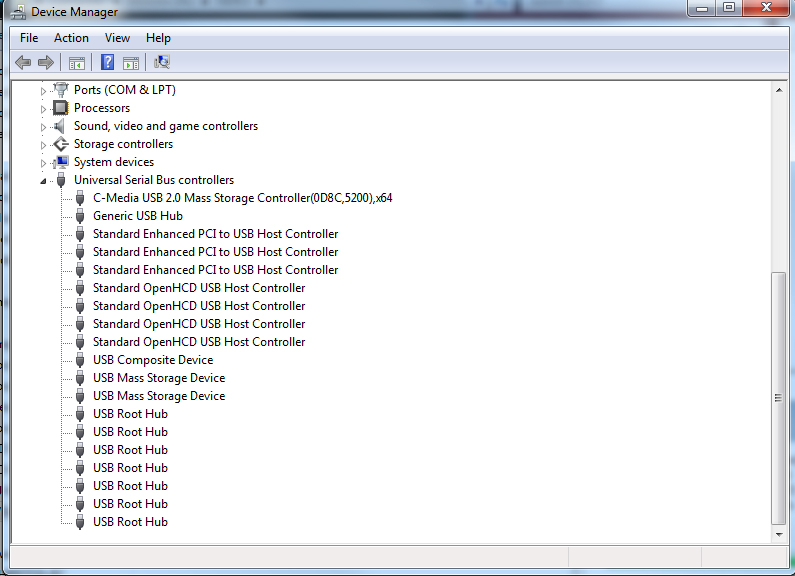The image size is (795, 576).
Task: Select the System devices category
Action: [x=114, y=162]
